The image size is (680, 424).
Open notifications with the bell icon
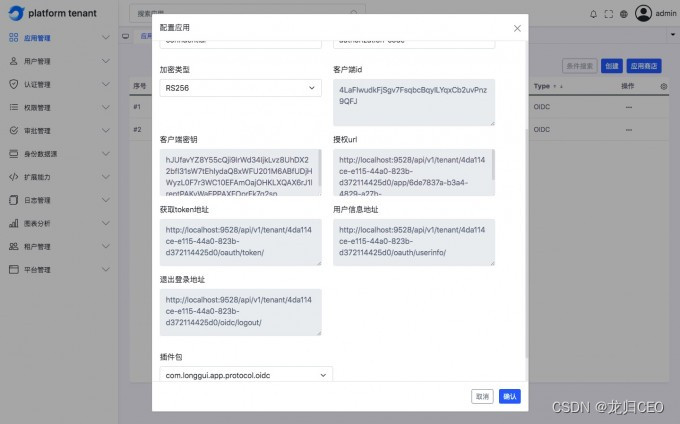(x=593, y=14)
